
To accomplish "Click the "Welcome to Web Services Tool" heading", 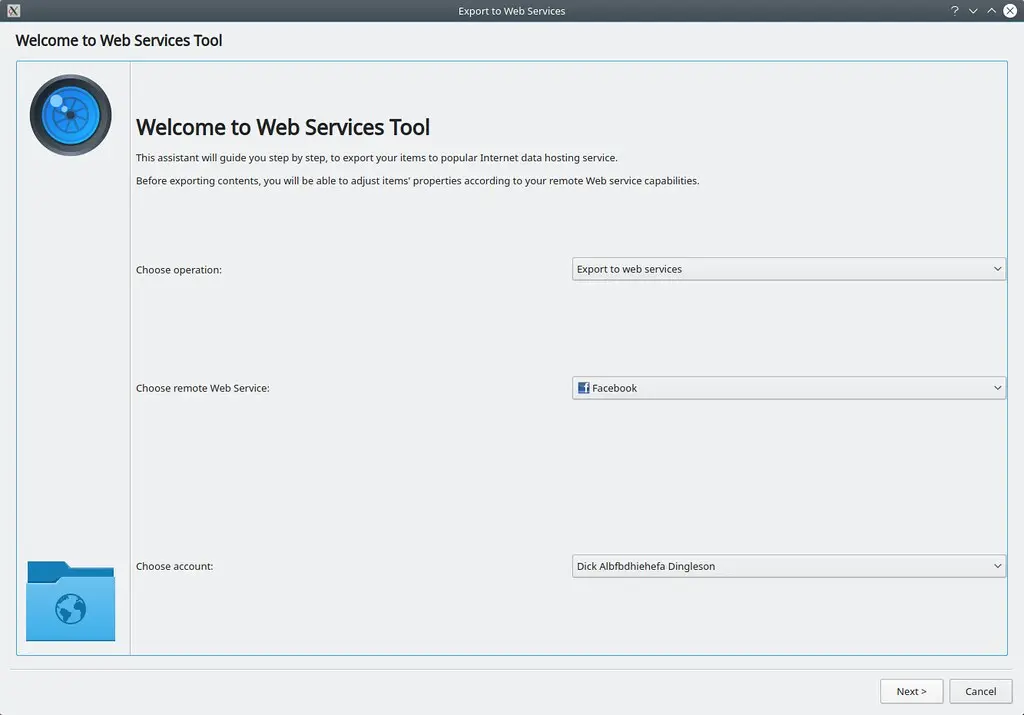I will [282, 127].
